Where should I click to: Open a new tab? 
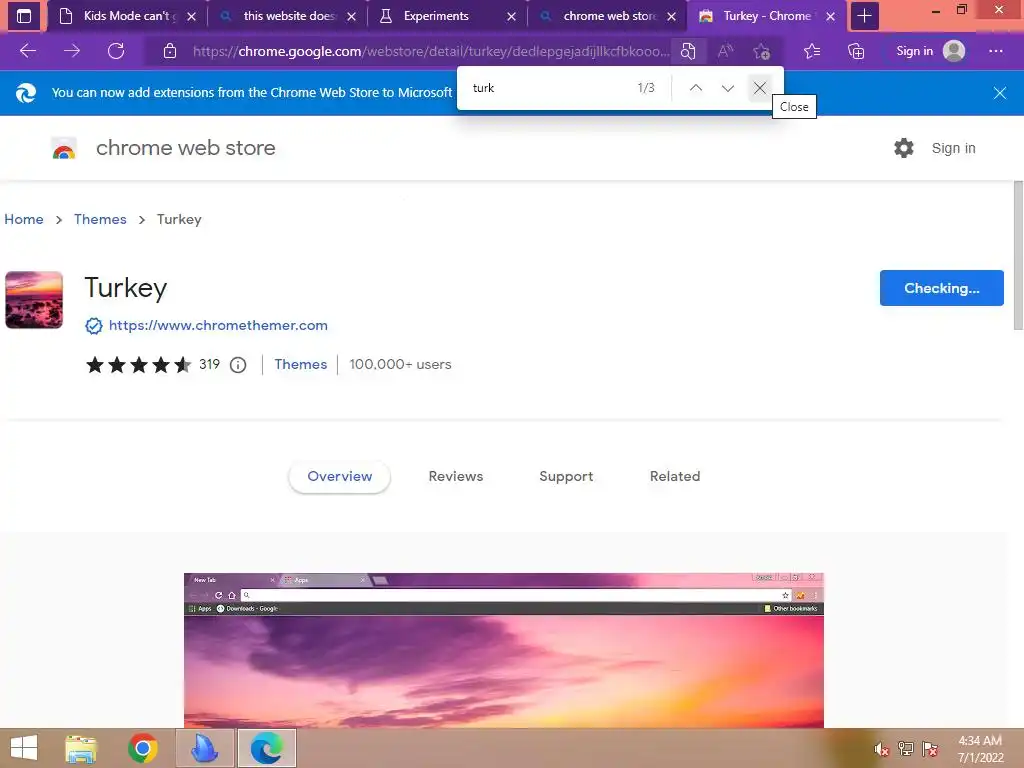tap(864, 16)
